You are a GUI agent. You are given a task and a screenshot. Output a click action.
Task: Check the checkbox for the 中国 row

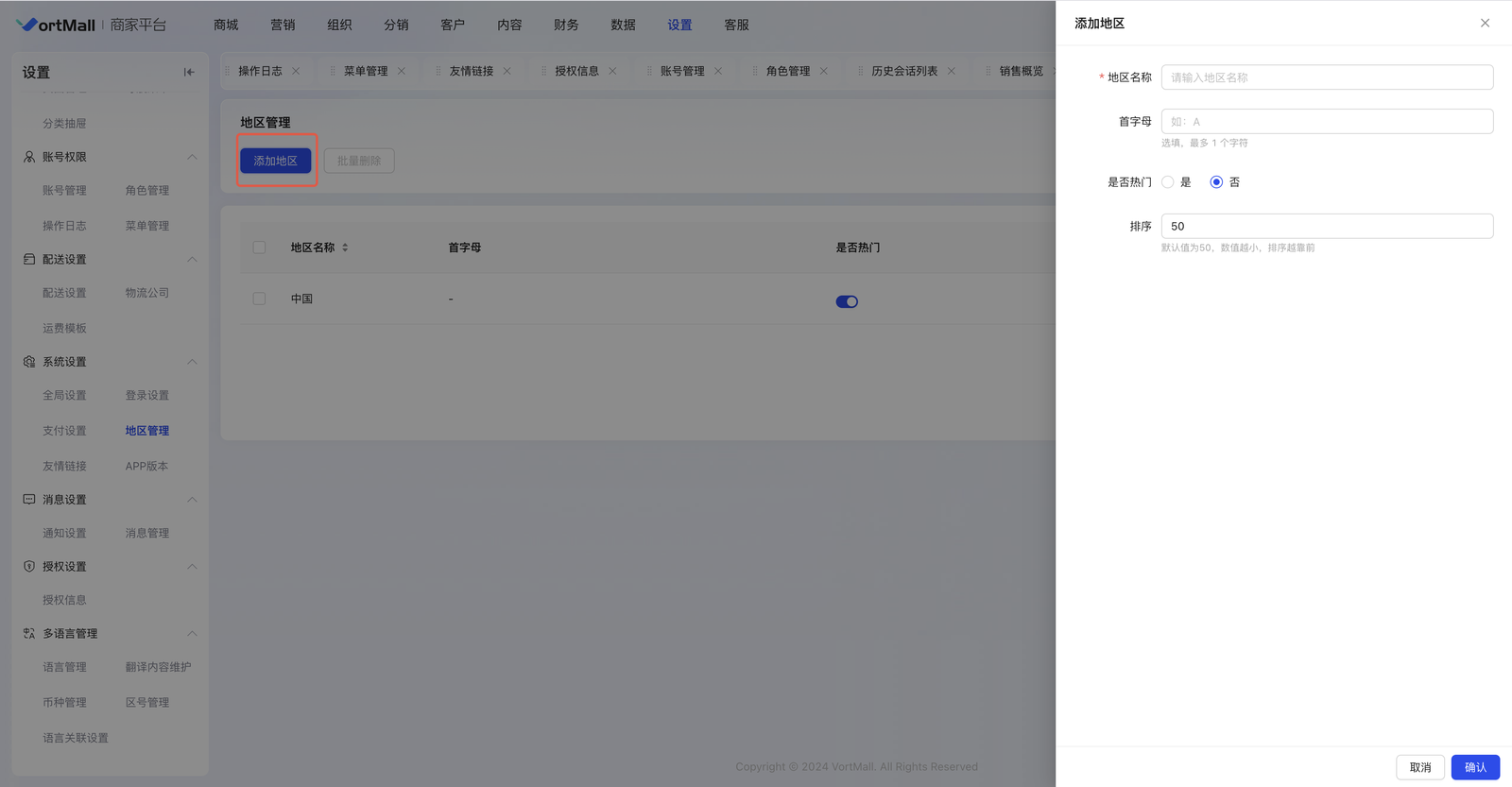259,299
